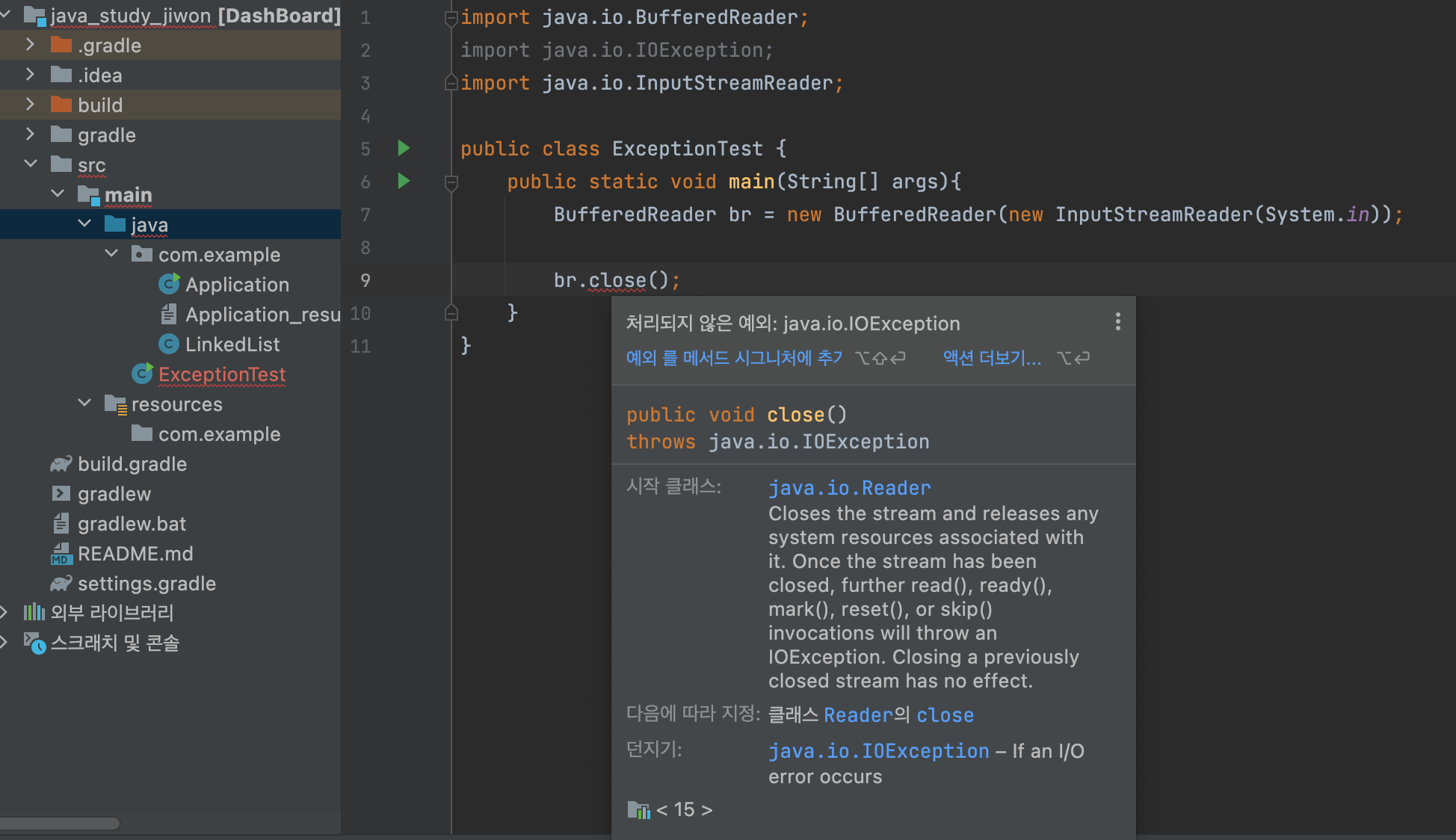Click the .gradle orange folder icon
This screenshot has height=840, width=1456.
pyautogui.click(x=61, y=45)
